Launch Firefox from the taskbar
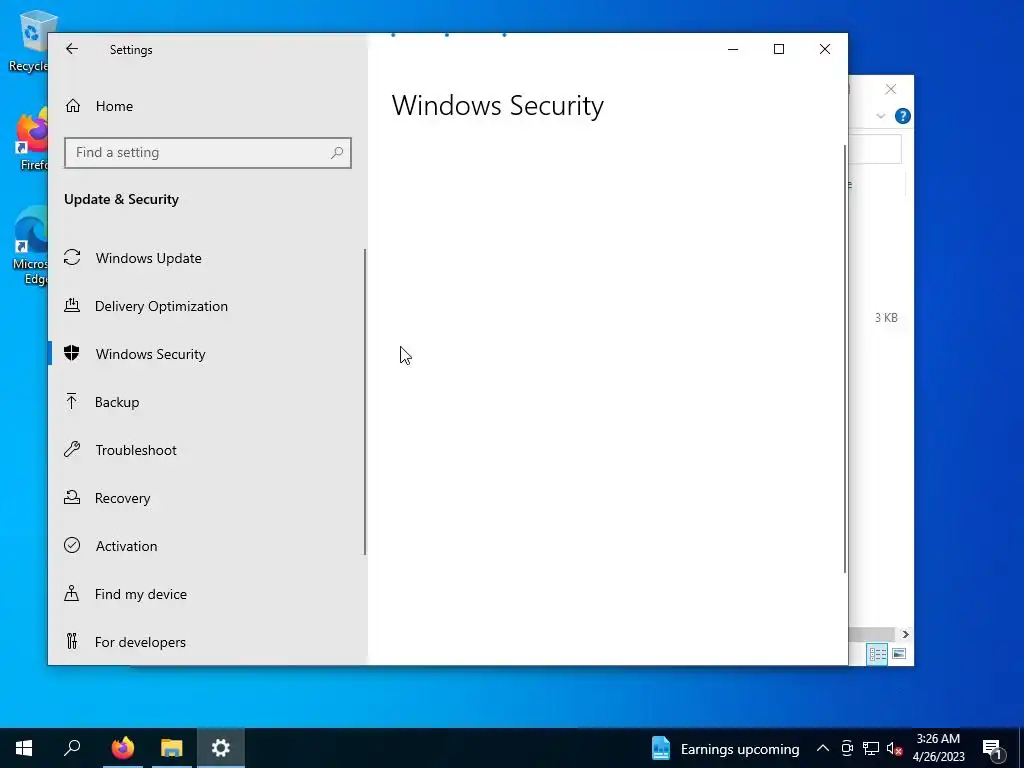Screen dimensions: 1024x768 [122, 748]
